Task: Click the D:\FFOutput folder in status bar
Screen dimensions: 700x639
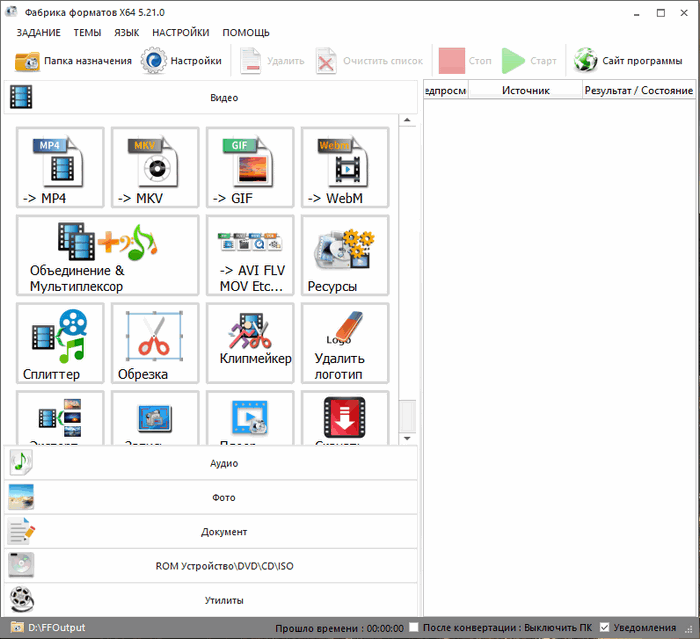Action: [x=48, y=627]
